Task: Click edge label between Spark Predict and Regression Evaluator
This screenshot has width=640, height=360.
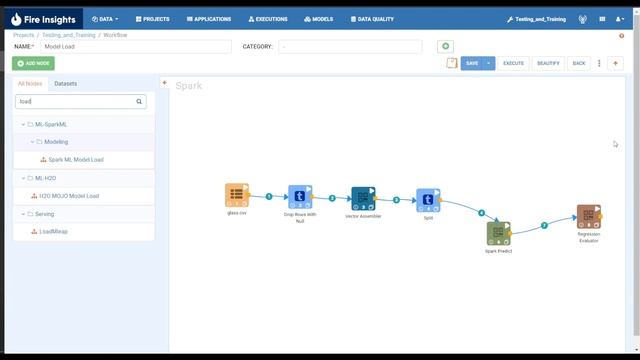Action: click(x=544, y=225)
